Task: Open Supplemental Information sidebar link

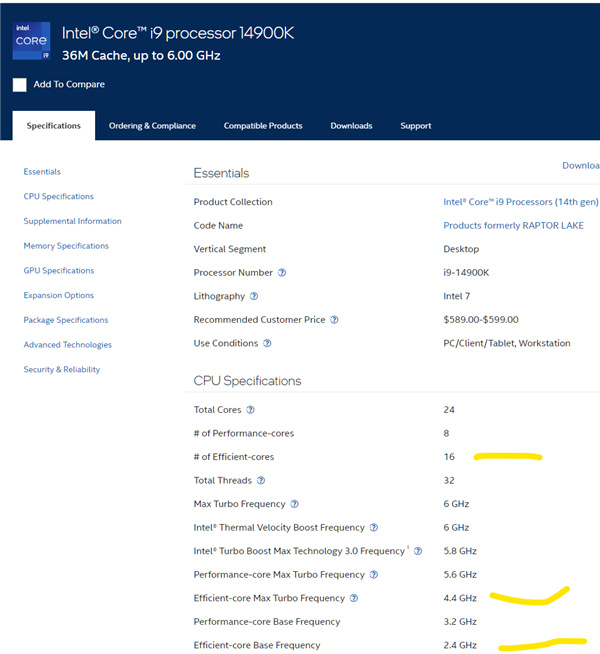Action: (73, 221)
